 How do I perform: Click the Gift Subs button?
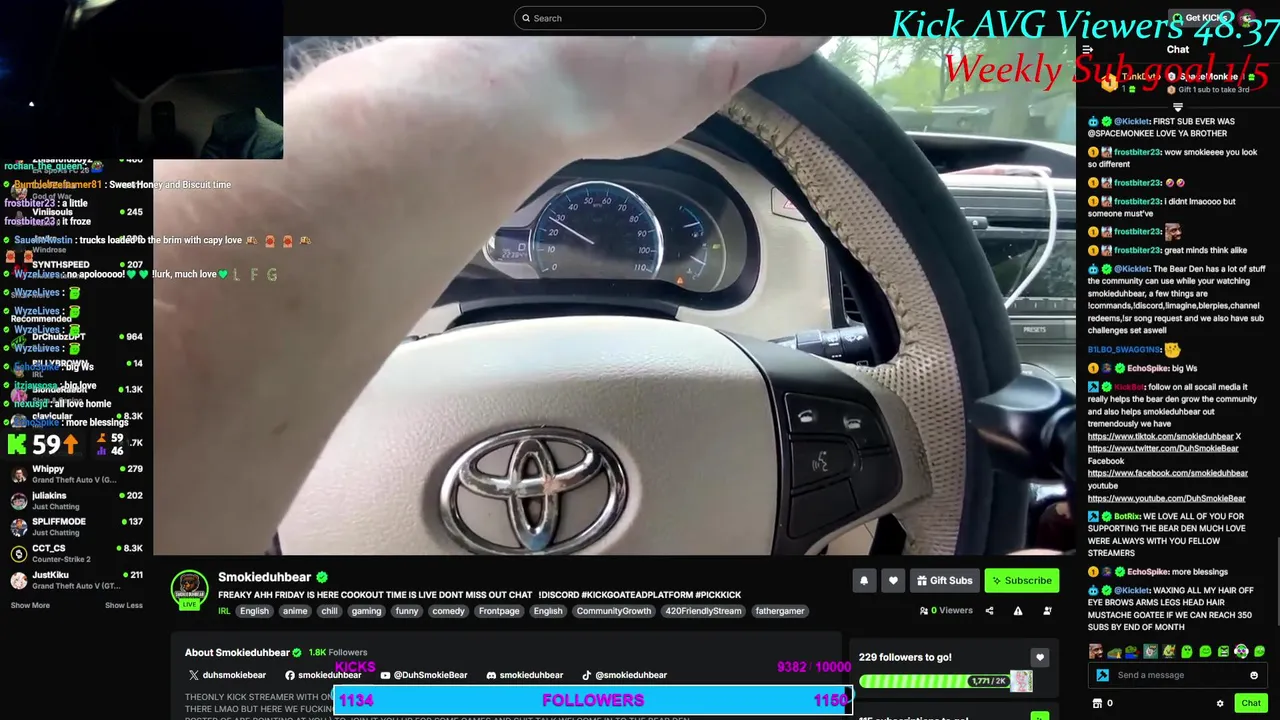coord(944,580)
